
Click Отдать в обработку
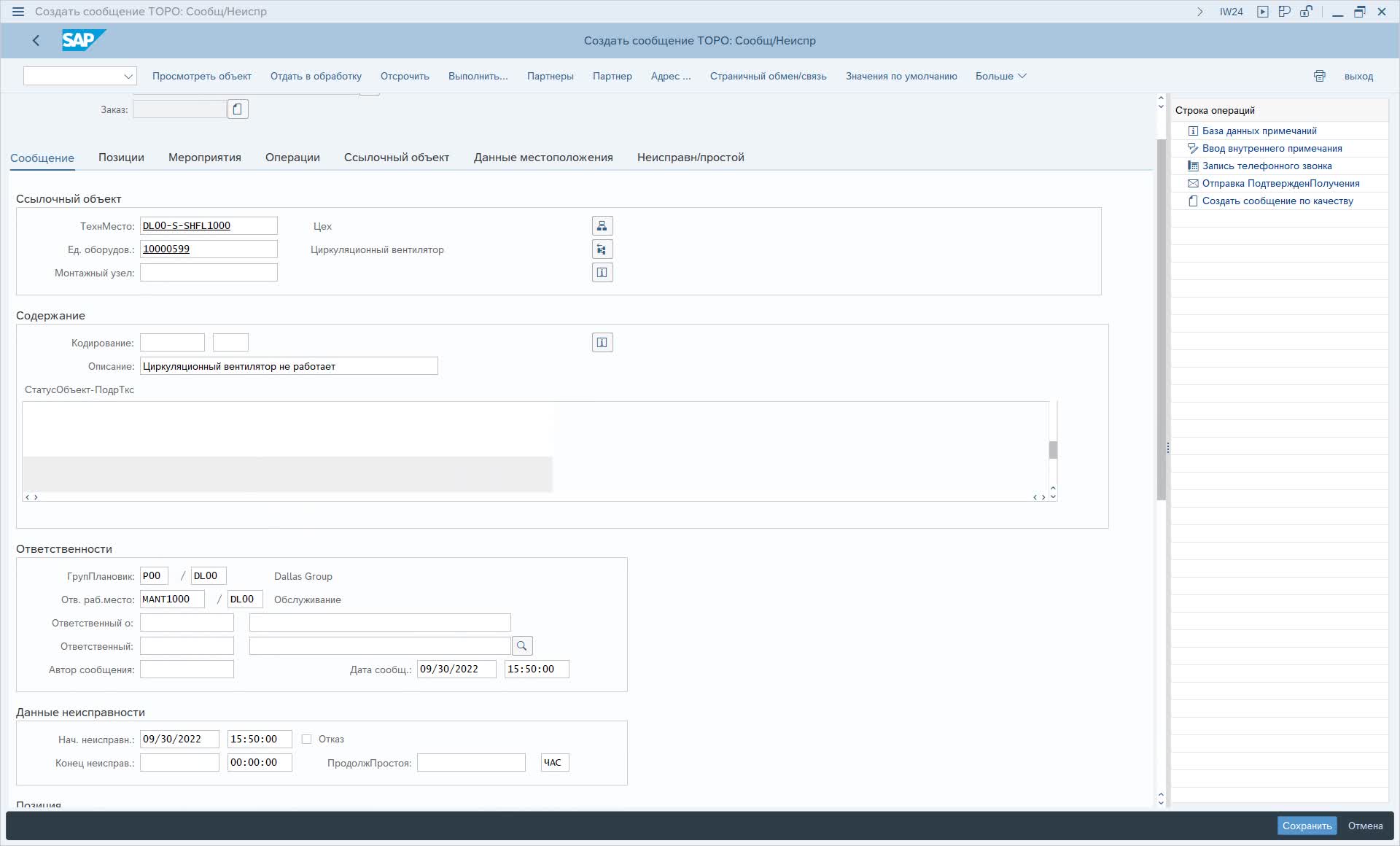point(316,76)
